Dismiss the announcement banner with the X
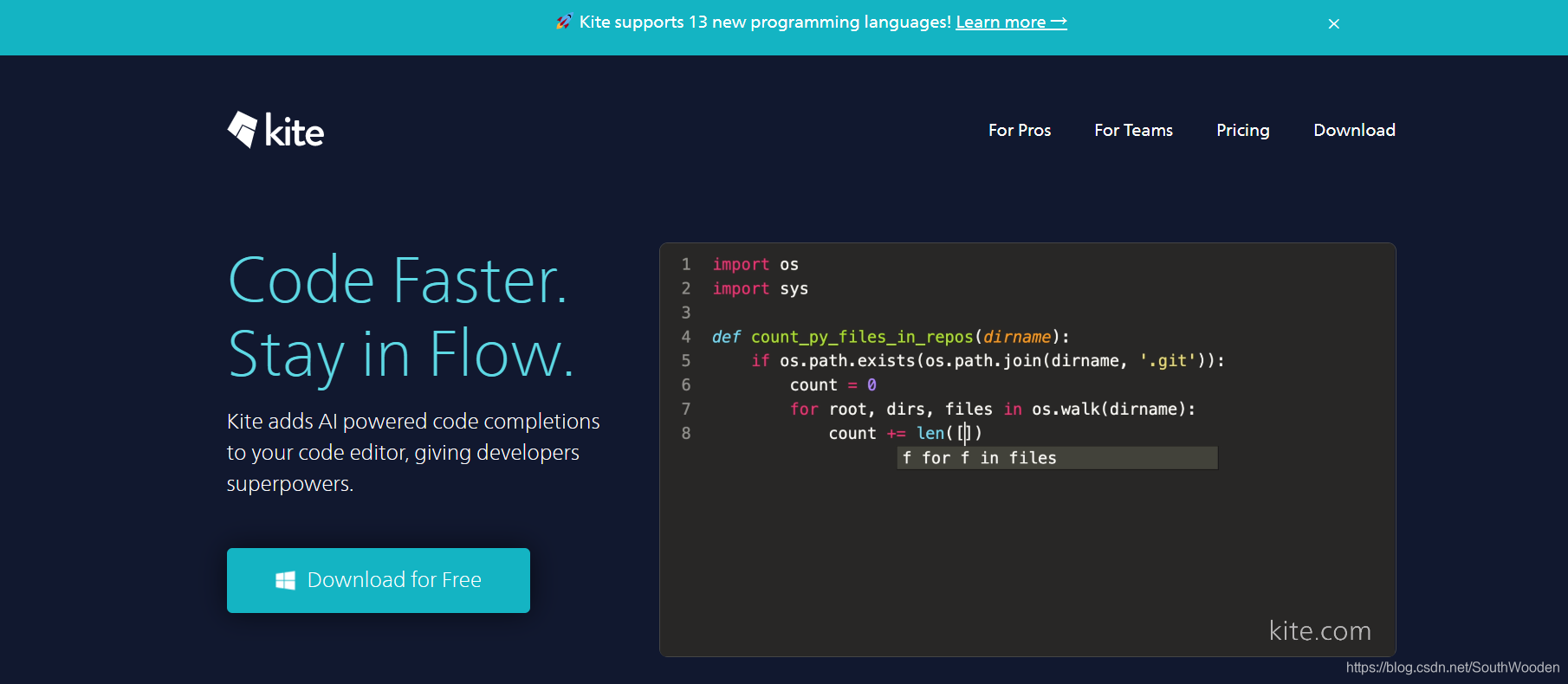 1334,24
